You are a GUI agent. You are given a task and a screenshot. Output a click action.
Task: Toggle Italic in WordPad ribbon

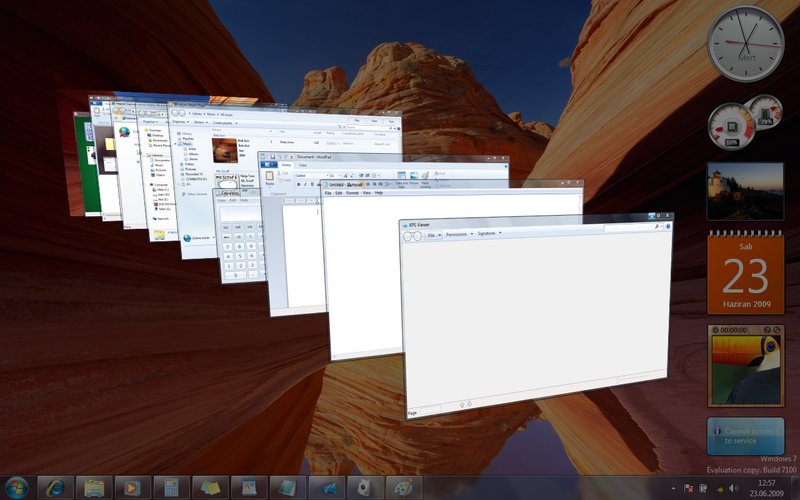pyautogui.click(x=305, y=185)
